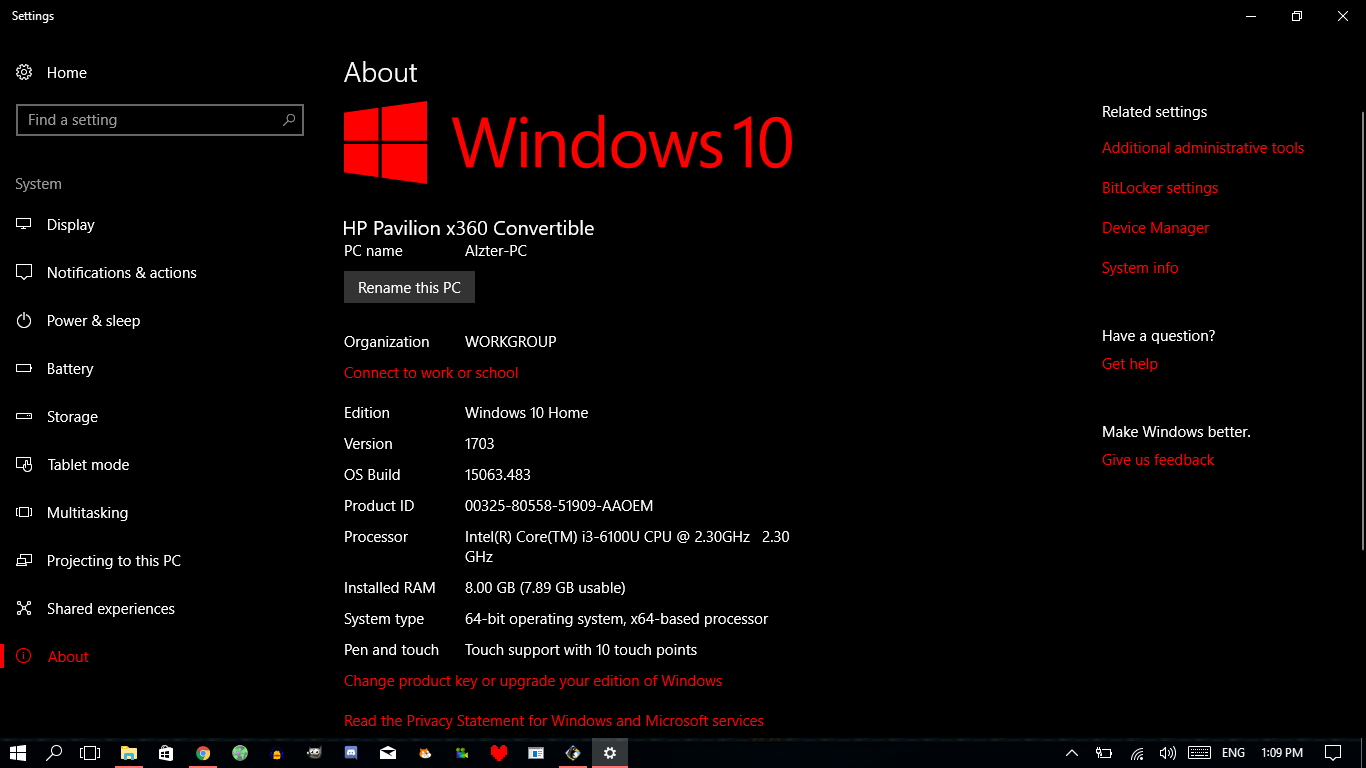Launch GIMP from the taskbar
Screen dimensions: 1366x768
[x=314, y=753]
